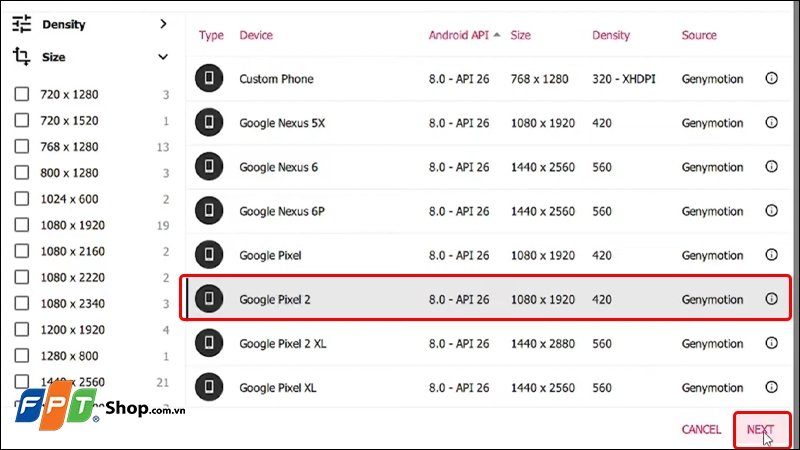Show info for Google Pixel 2 XL
The width and height of the screenshot is (800, 450).
771,343
